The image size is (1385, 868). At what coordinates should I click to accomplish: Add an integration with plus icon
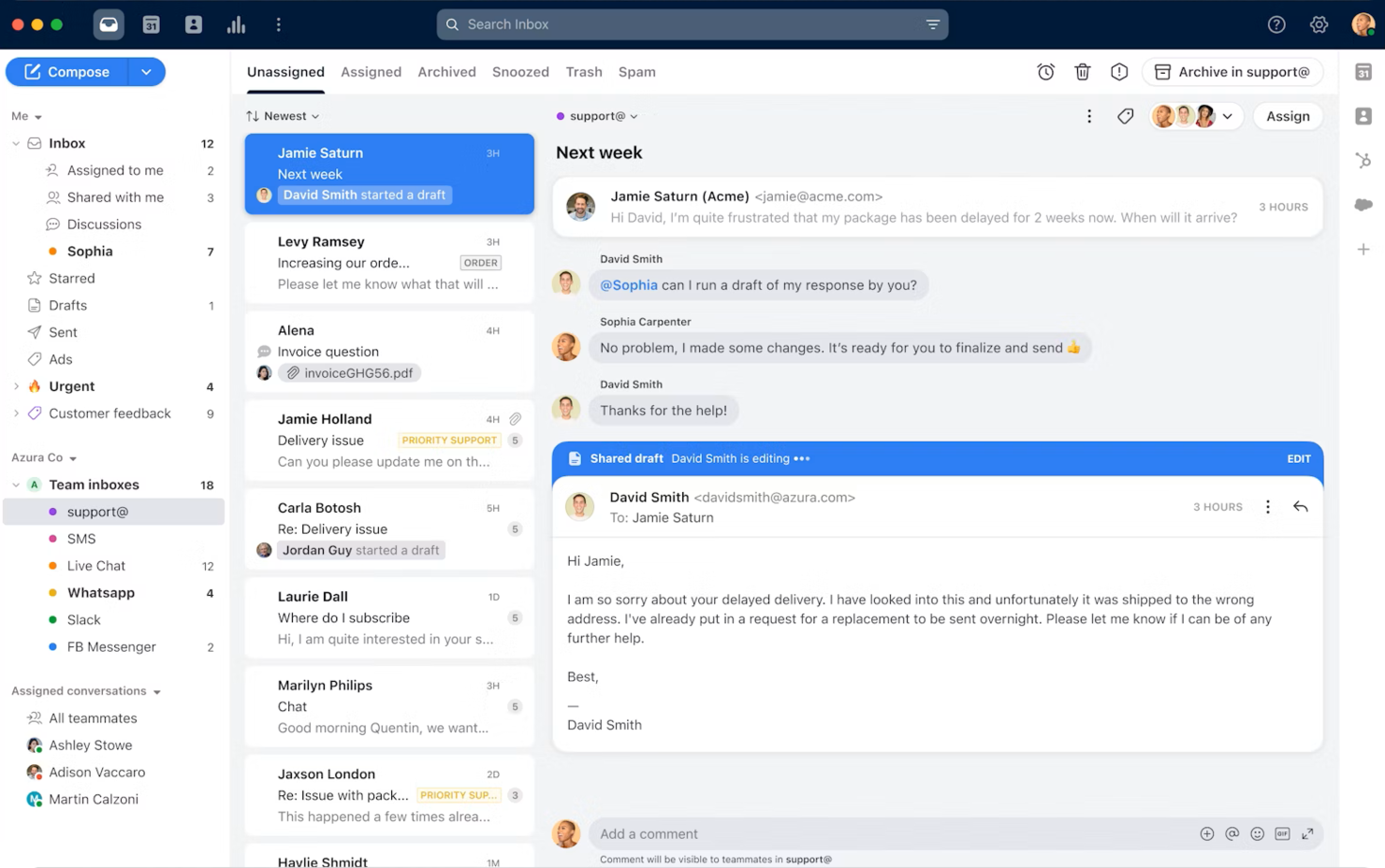(x=1363, y=250)
